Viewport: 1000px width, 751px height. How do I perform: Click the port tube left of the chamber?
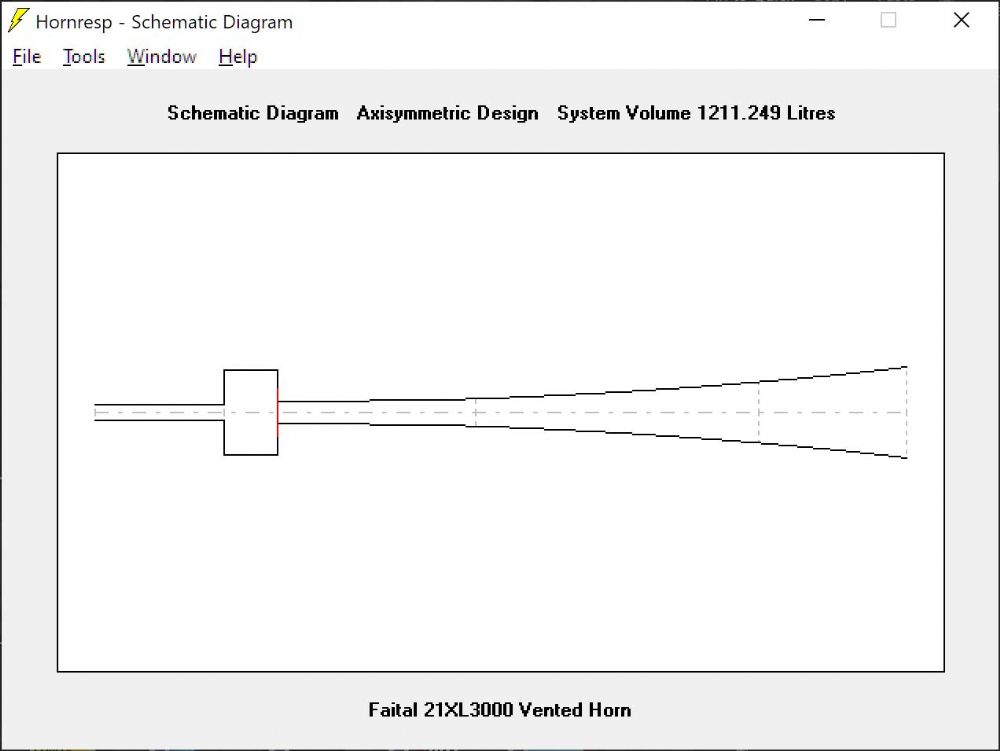[x=160, y=412]
